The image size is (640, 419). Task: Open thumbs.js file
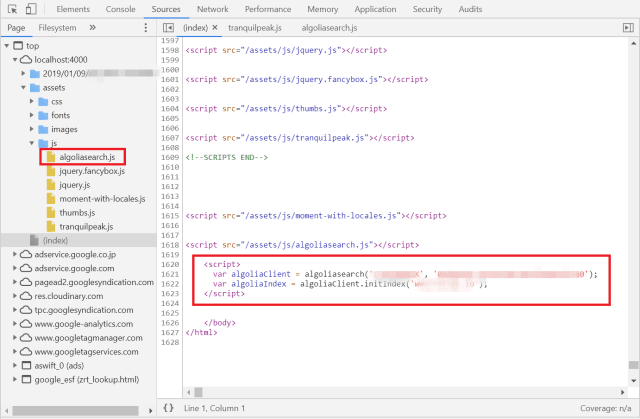[x=77, y=213]
